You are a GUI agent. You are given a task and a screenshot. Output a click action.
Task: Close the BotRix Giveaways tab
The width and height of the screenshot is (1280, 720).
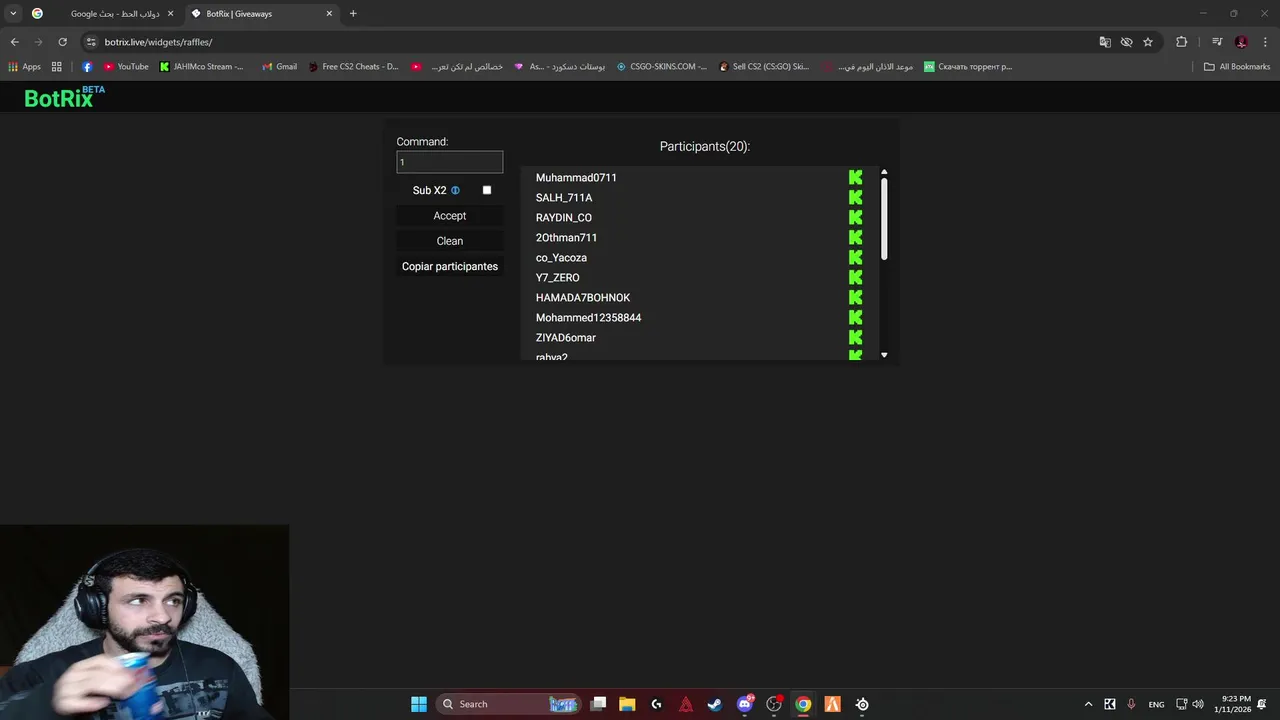[x=329, y=14]
